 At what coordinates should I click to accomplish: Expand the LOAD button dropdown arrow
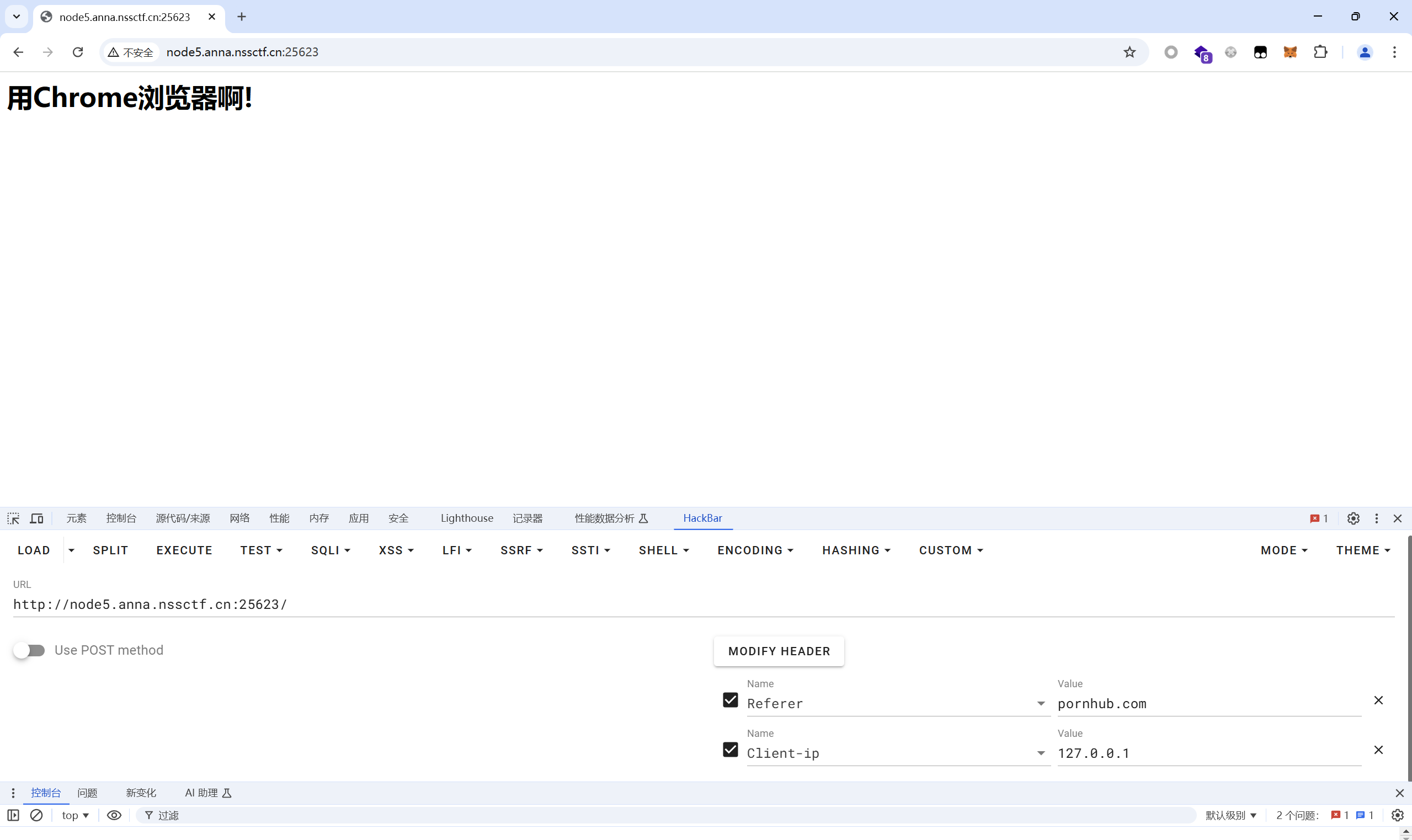click(x=71, y=550)
